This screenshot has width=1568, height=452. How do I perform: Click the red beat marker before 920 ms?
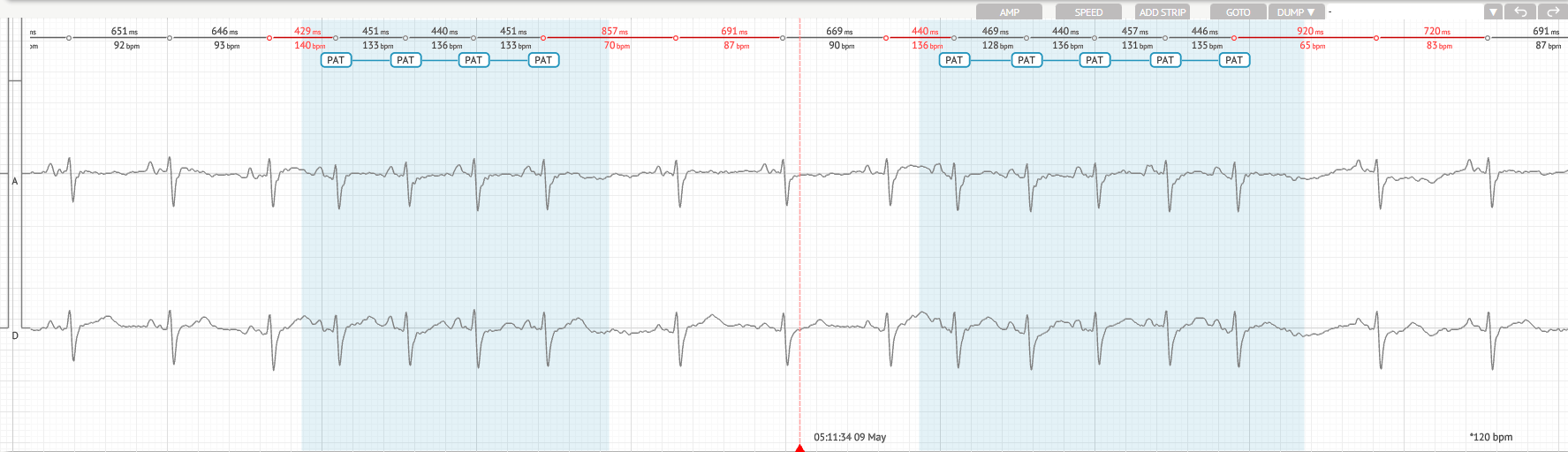[x=1234, y=38]
